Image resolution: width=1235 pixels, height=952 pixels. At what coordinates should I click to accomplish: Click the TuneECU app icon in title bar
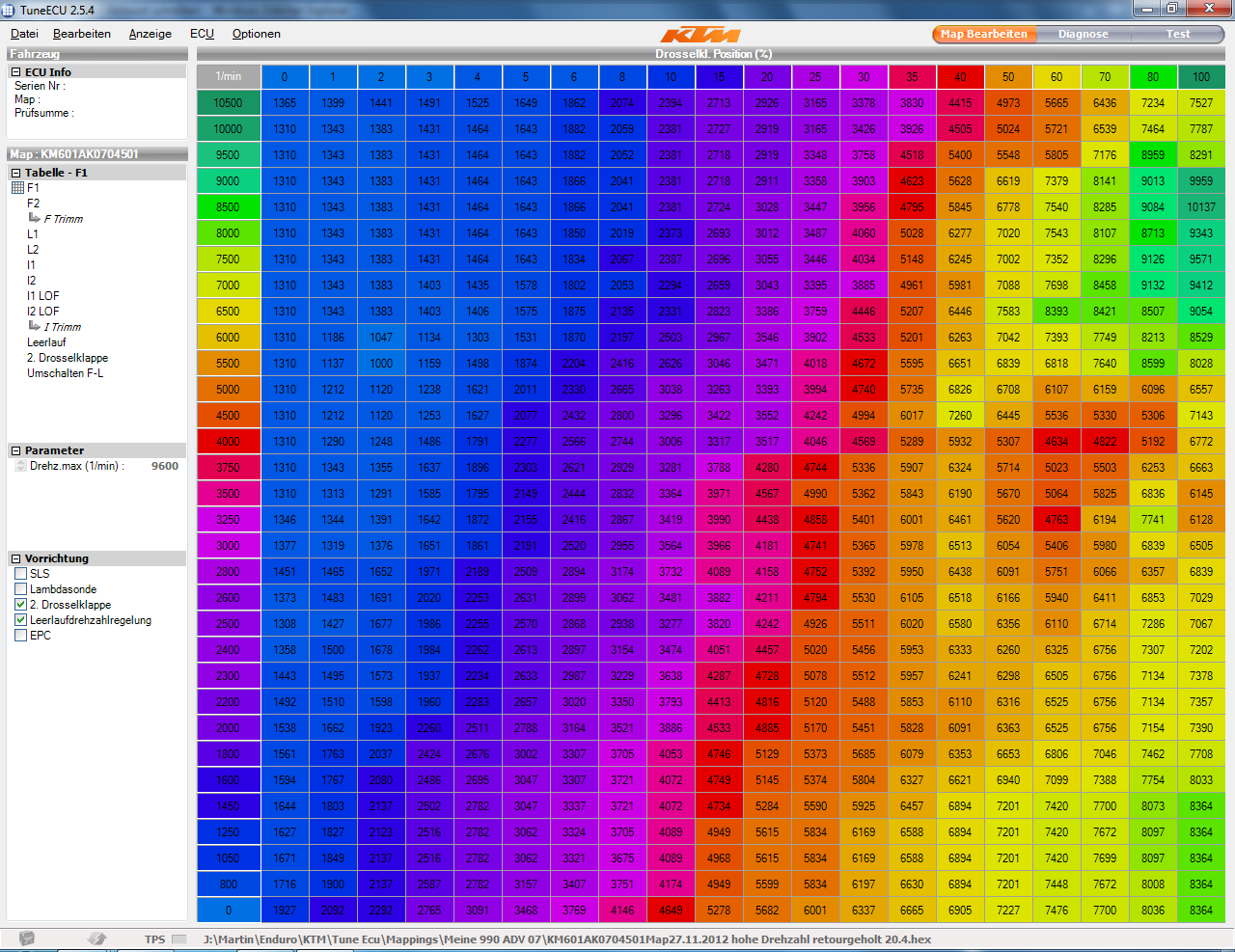[x=10, y=10]
